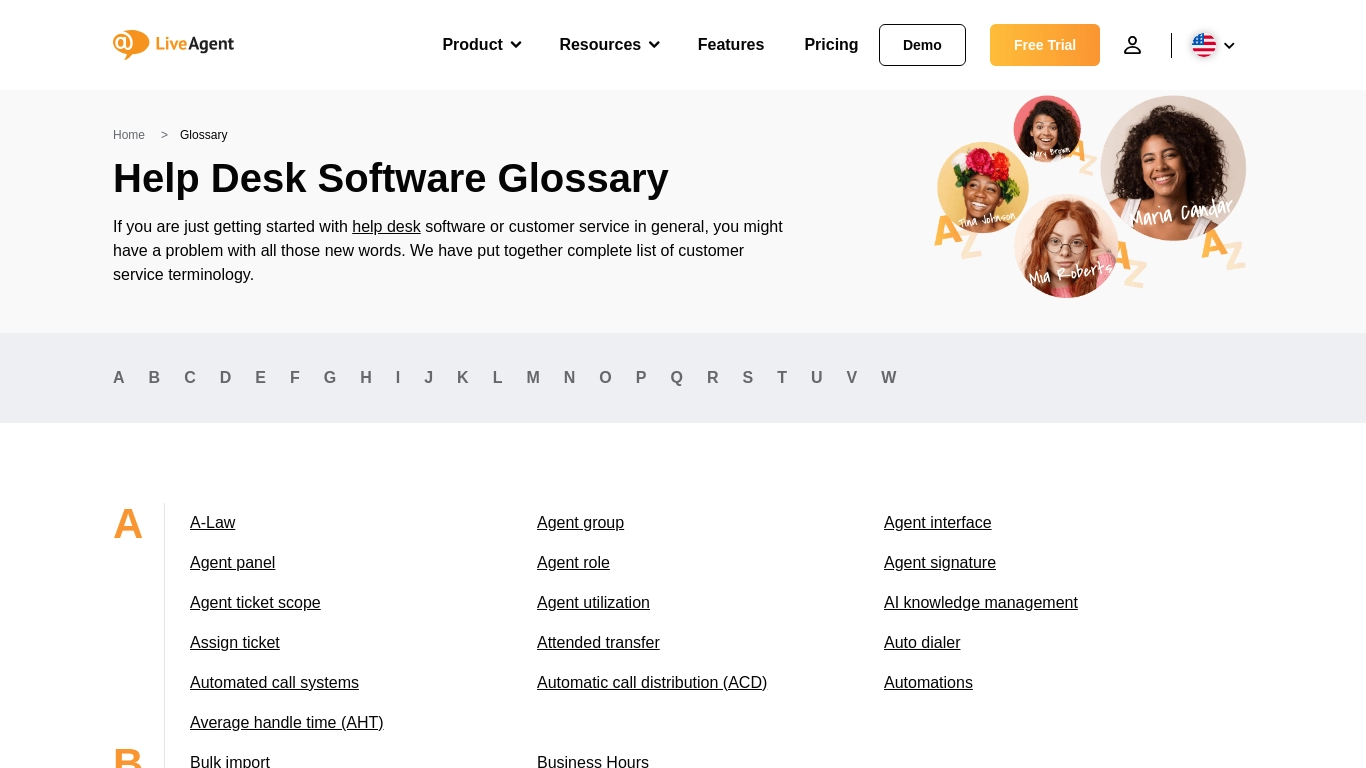
Task: Click the Maria Candar avatar photo
Action: tap(1172, 165)
